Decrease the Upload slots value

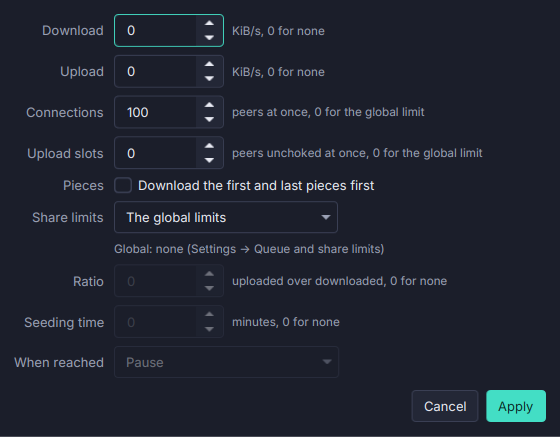pos(209,160)
